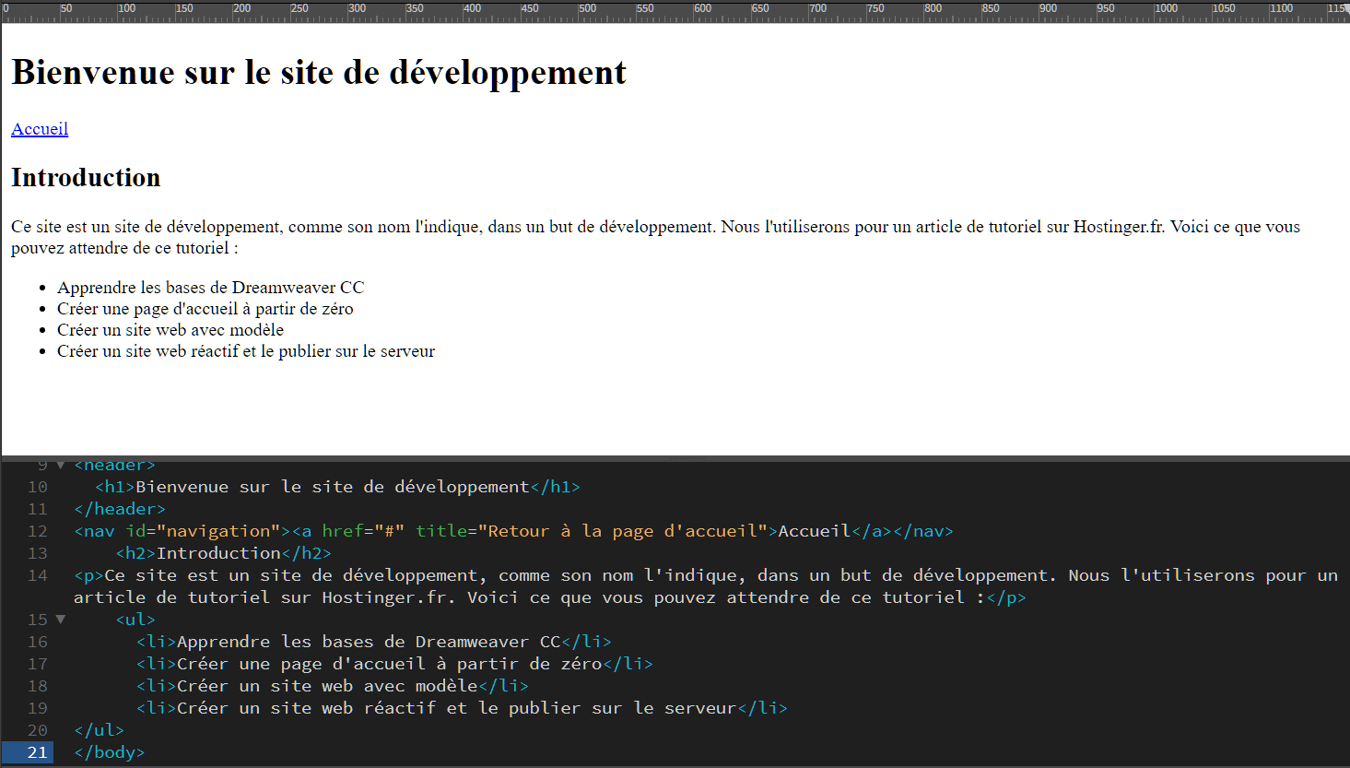Screen dimensions: 1350x768
Task: Click the list item Créer un site web réactif
Action: tap(246, 351)
